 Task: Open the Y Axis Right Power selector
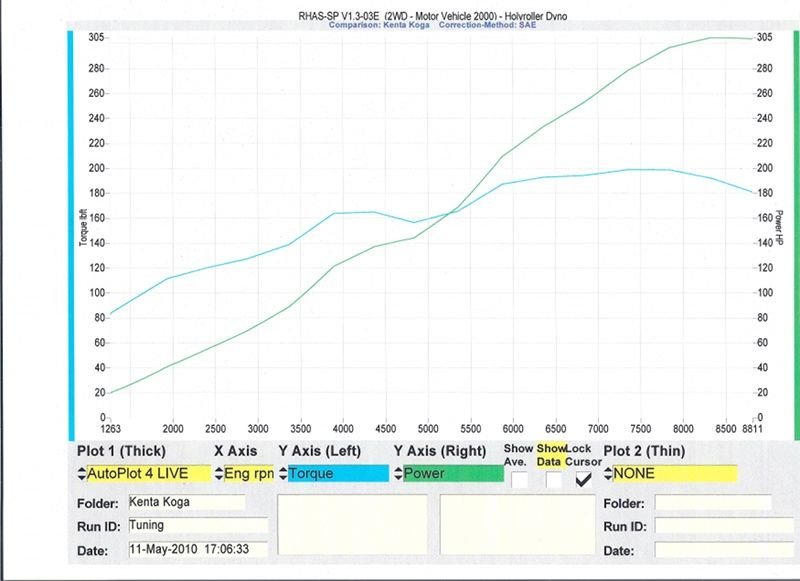(453, 473)
